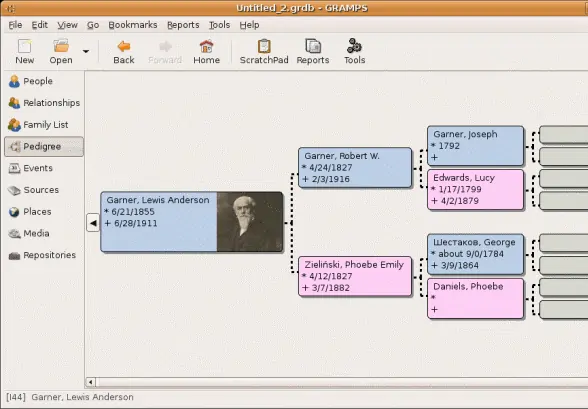Click Lewis Anderson's portrait photo
Screen dimensions: 588x409
point(250,222)
